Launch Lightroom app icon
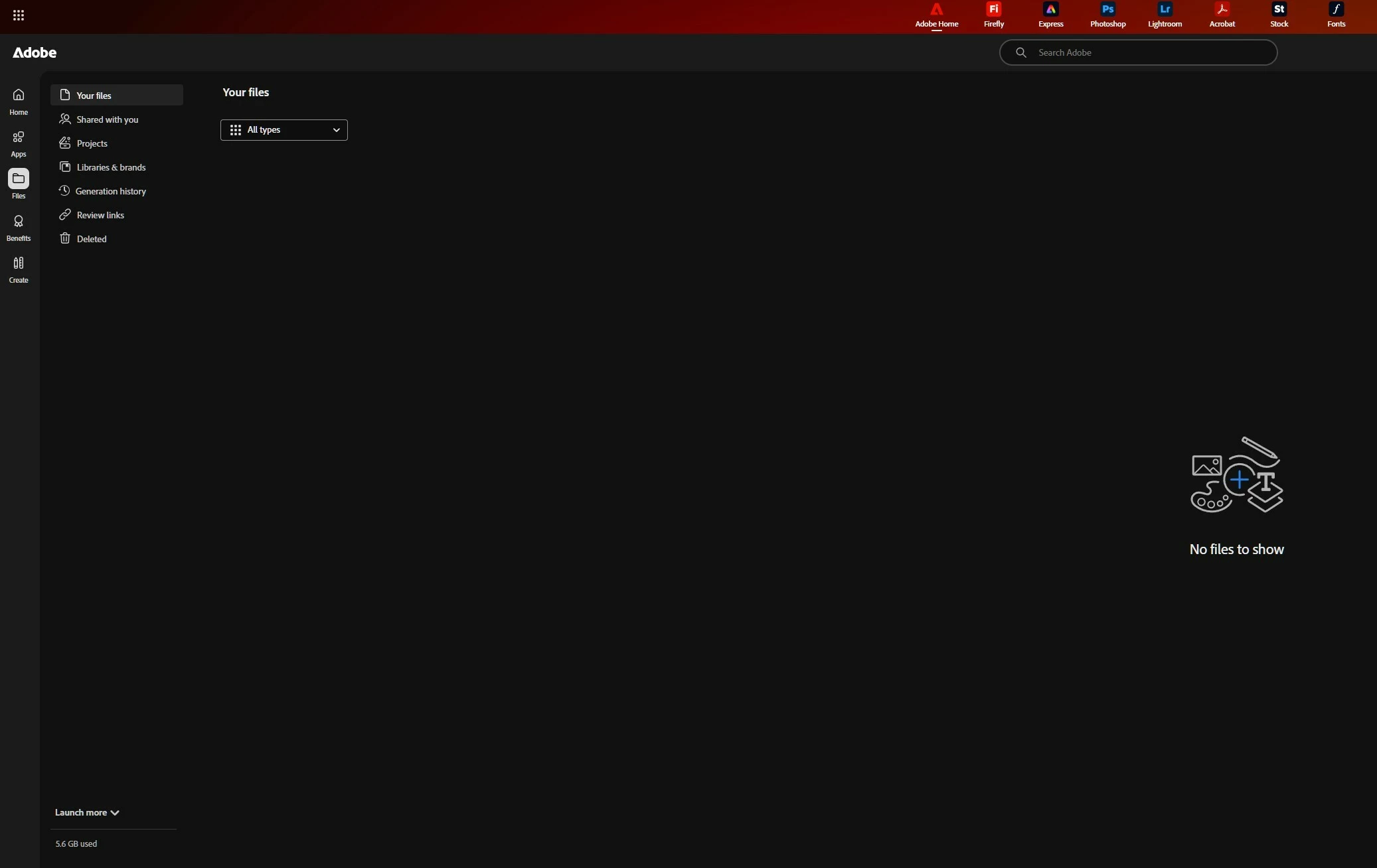 1165,15
